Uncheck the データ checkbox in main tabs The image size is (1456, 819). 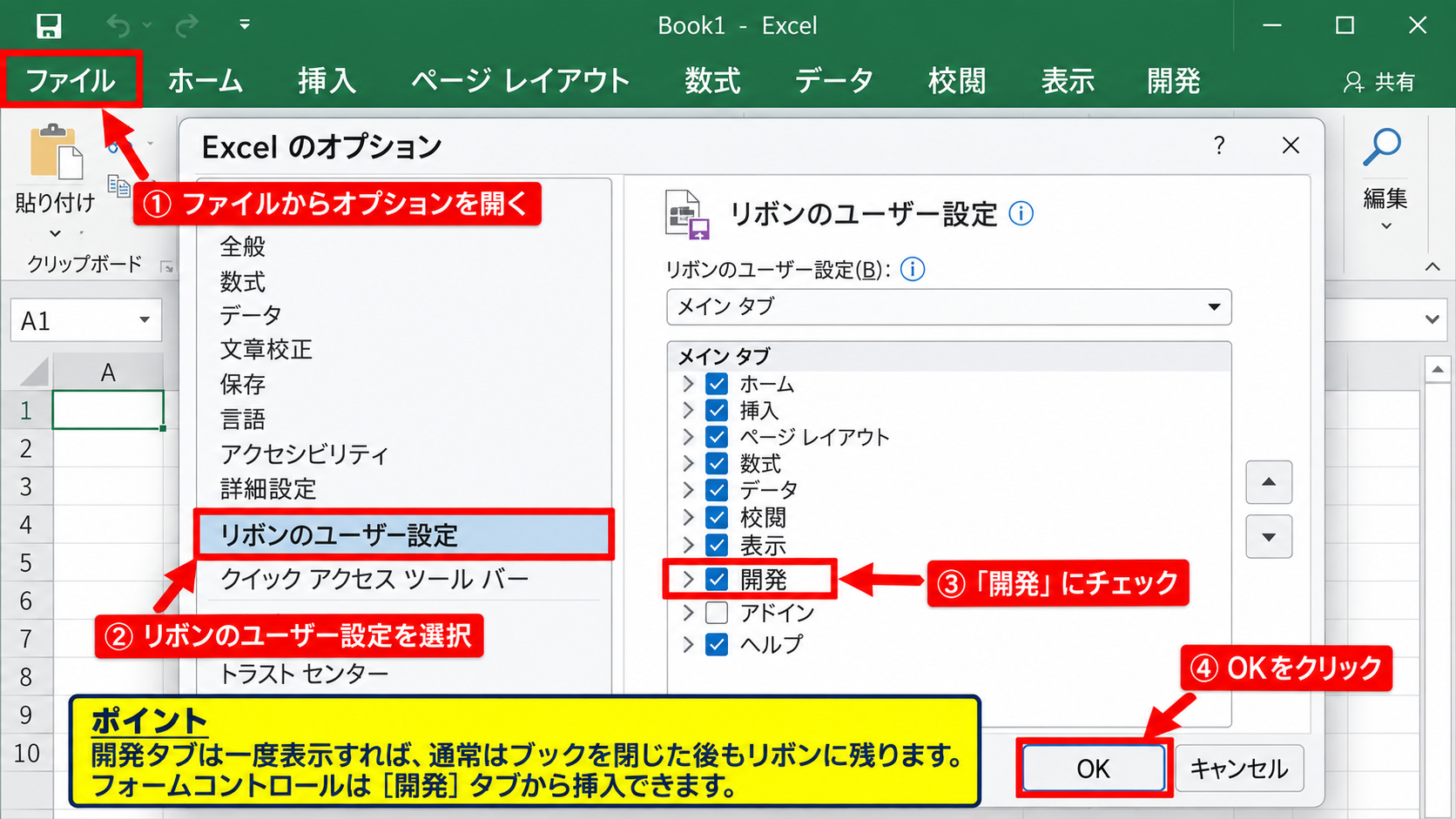[x=717, y=490]
